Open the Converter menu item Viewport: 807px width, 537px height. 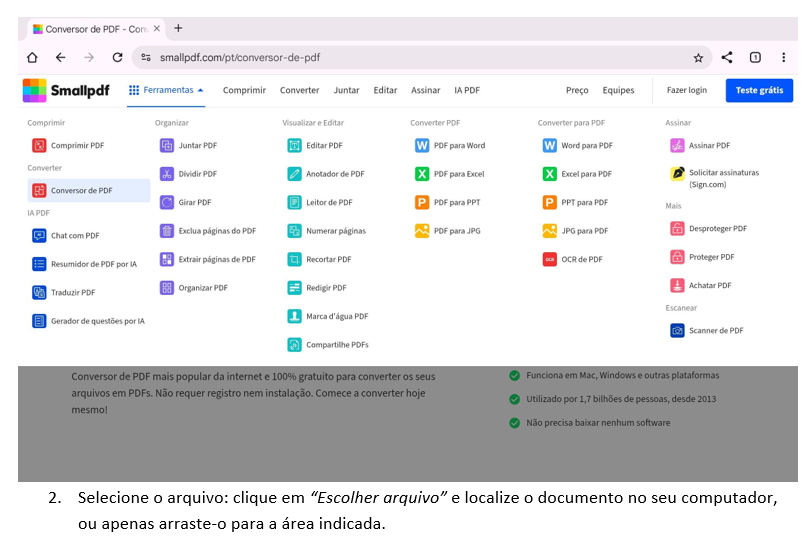coord(299,90)
